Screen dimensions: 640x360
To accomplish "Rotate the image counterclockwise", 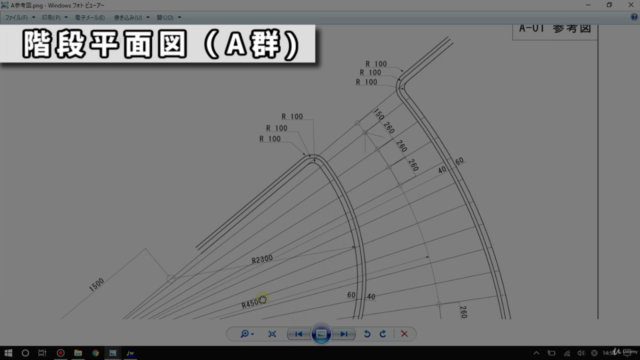I will pos(367,334).
